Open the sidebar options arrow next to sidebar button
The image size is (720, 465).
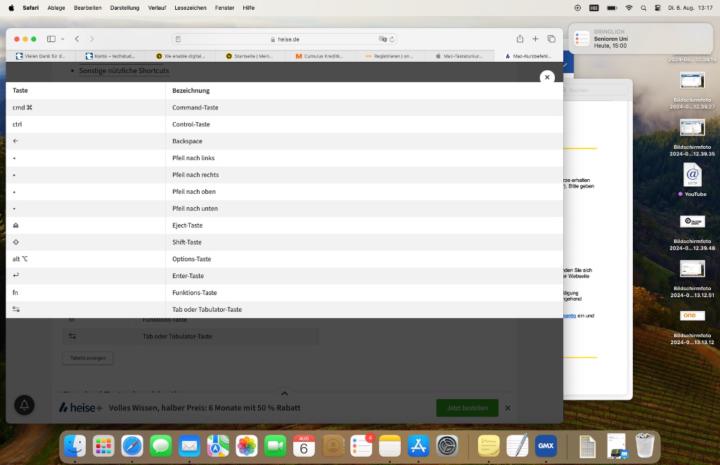62,39
